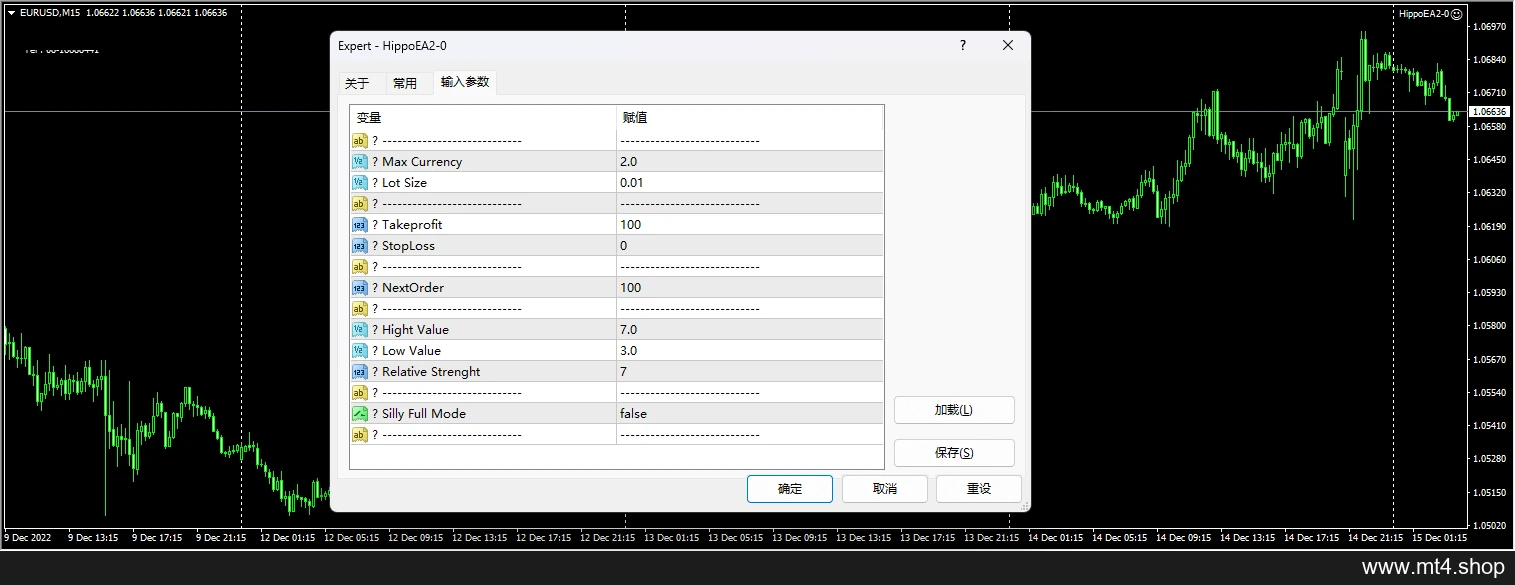
Task: Select the Hight Value cell 7.0
Action: [750, 330]
